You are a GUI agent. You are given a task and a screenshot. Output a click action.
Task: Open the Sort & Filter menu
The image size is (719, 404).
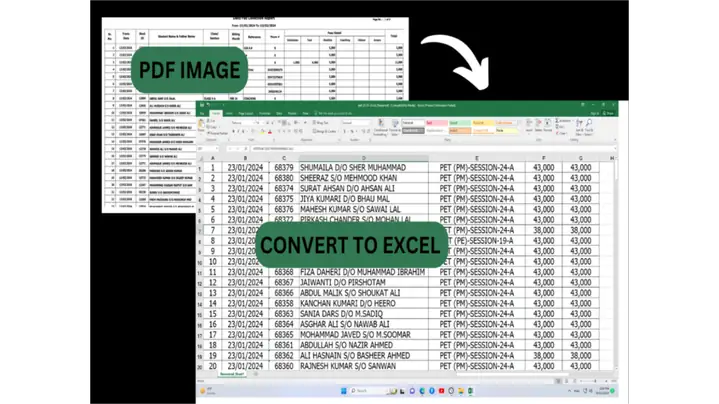click(581, 127)
